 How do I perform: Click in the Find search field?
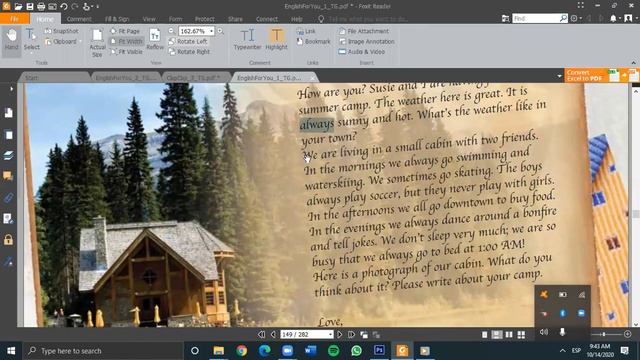pyautogui.click(x=536, y=18)
